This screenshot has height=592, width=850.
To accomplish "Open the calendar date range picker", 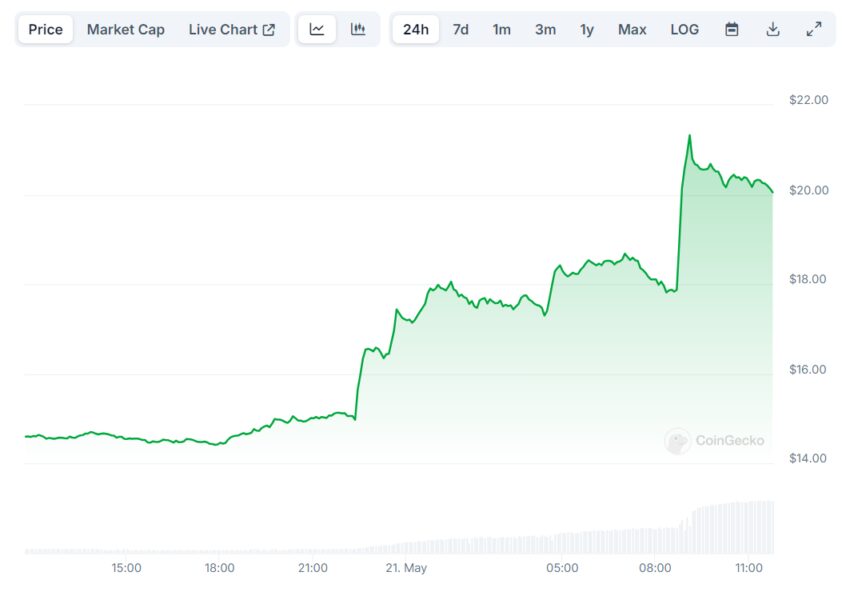I will click(x=732, y=29).
